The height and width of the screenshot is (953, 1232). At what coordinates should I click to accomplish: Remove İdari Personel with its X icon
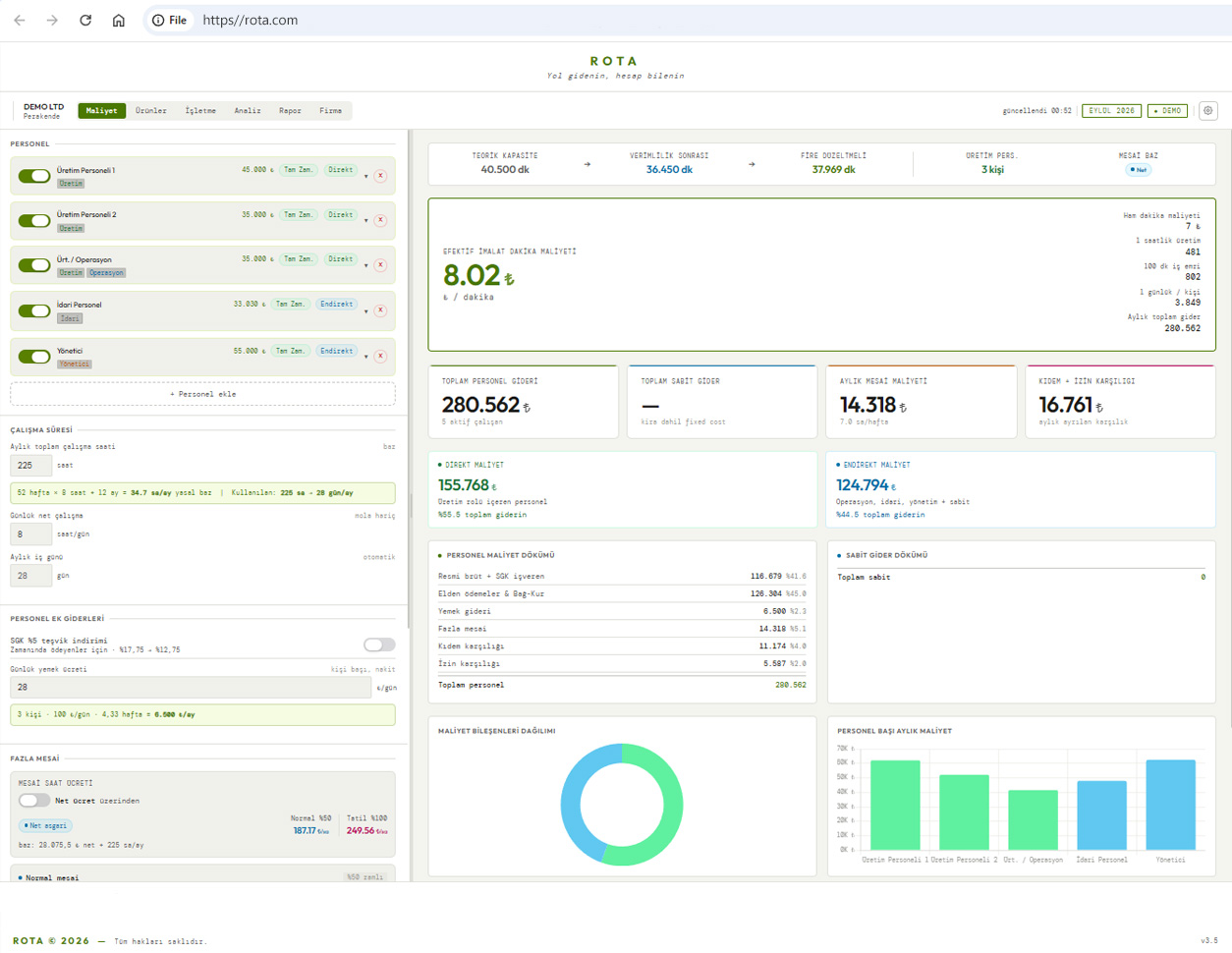point(380,310)
